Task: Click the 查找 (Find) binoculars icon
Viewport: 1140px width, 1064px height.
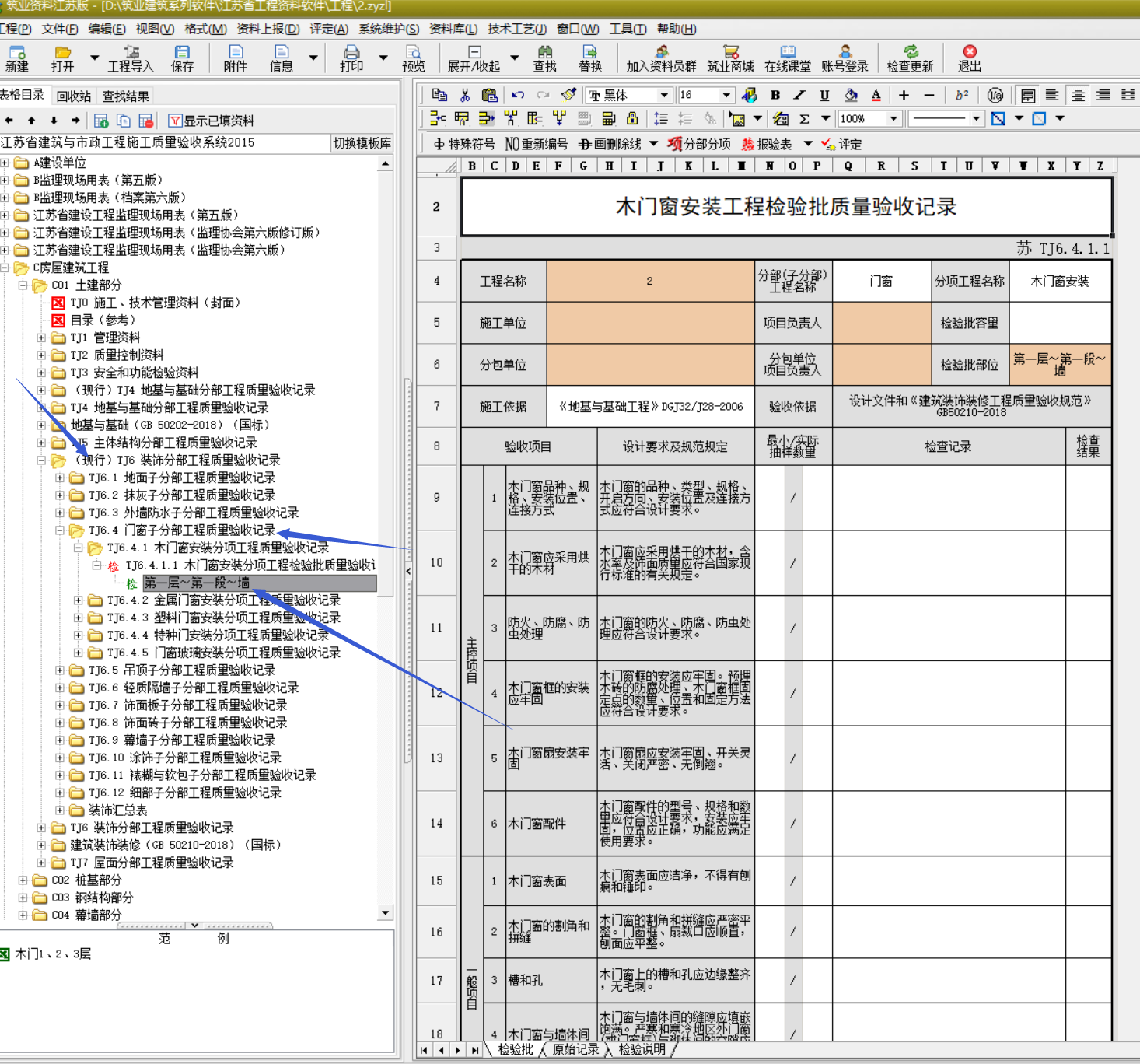Action: (x=544, y=58)
